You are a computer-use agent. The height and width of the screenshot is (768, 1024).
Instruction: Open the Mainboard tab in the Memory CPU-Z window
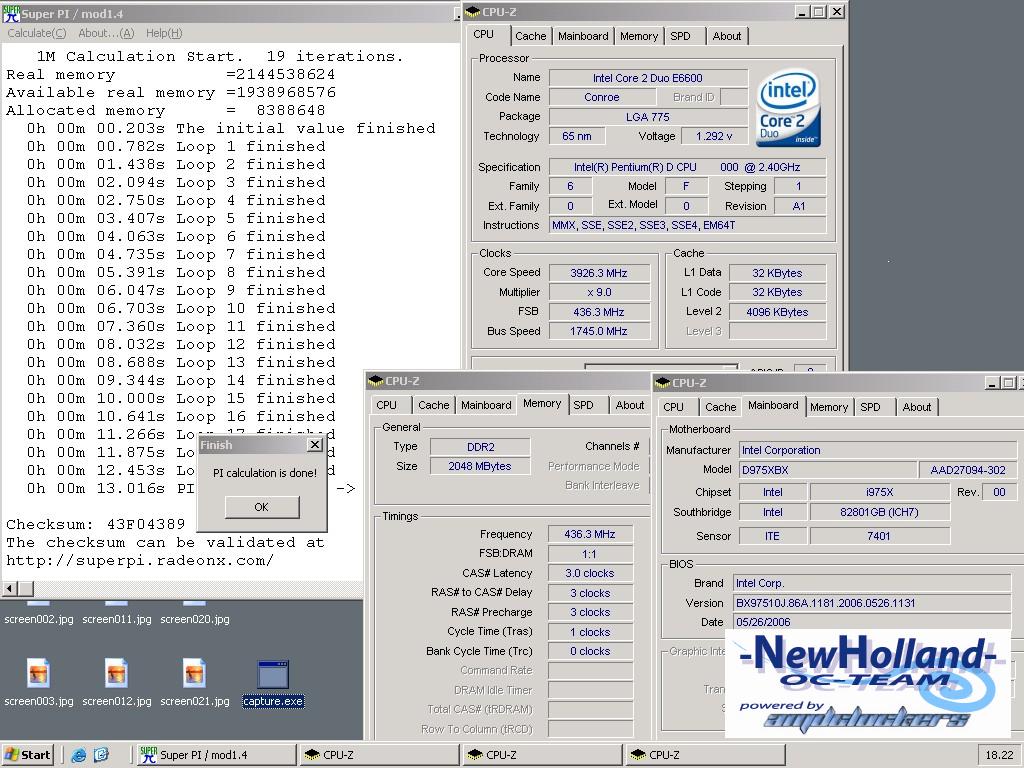point(487,406)
